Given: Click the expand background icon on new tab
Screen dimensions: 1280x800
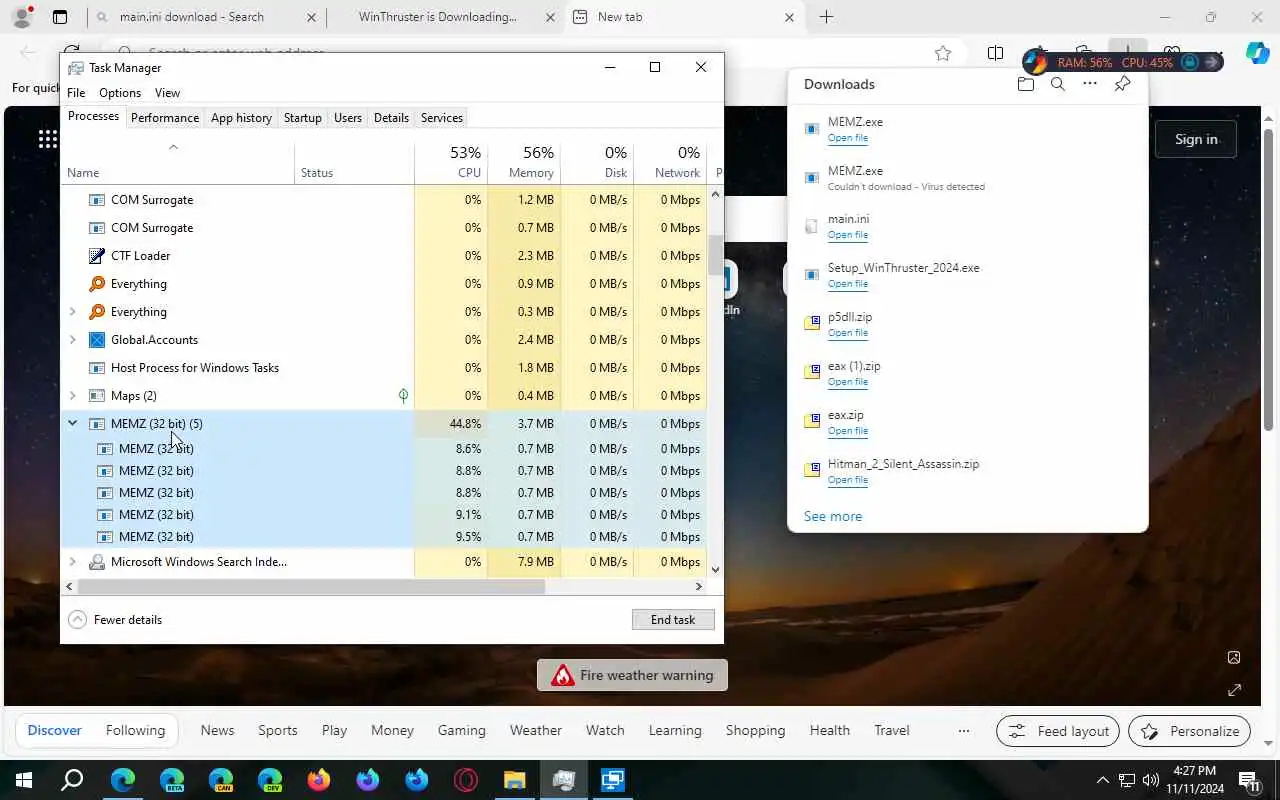Looking at the screenshot, I should pyautogui.click(x=1234, y=690).
